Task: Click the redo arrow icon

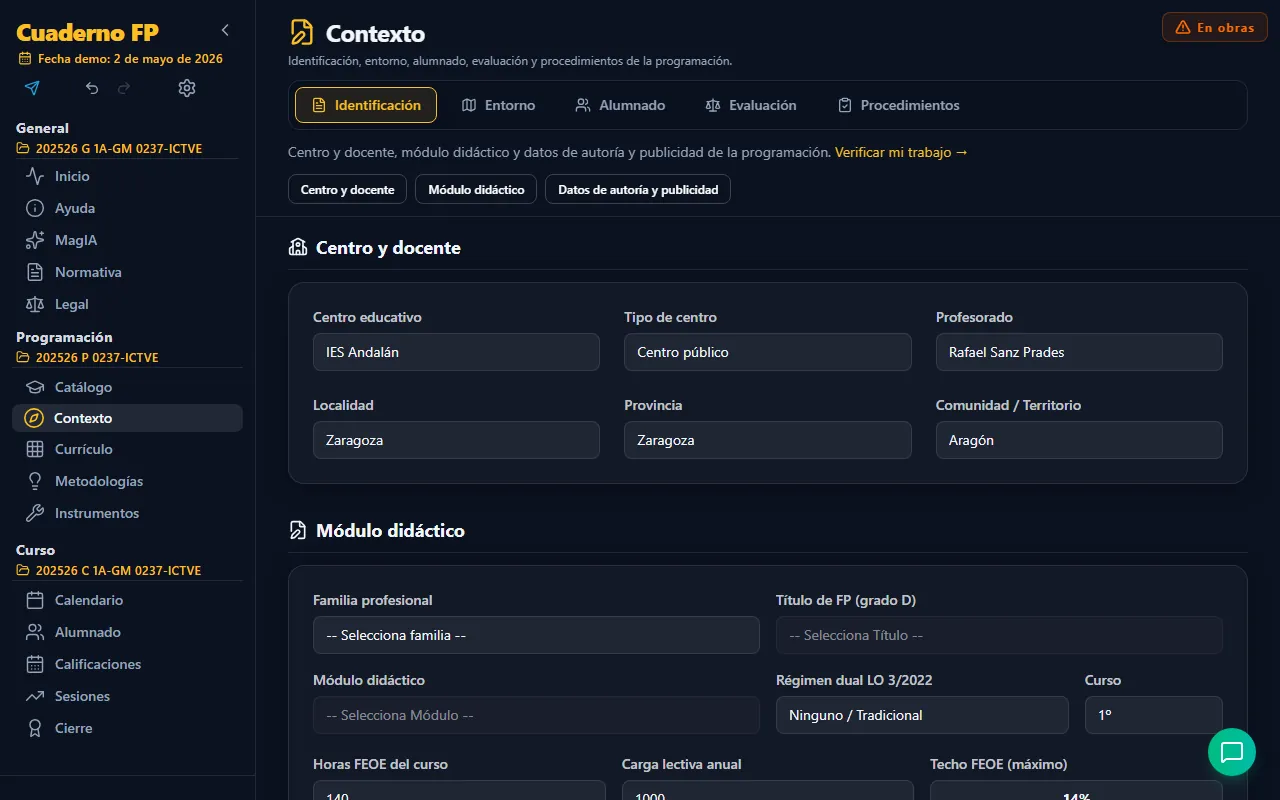Action: (124, 88)
